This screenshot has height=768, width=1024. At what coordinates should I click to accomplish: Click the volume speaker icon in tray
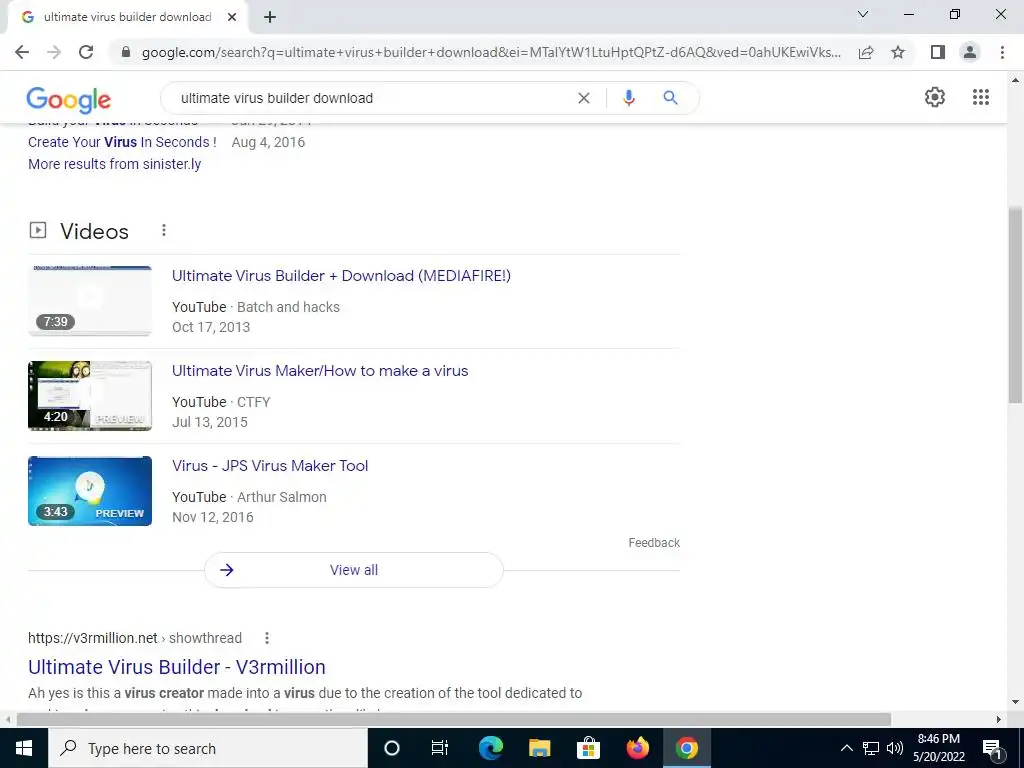[x=895, y=748]
